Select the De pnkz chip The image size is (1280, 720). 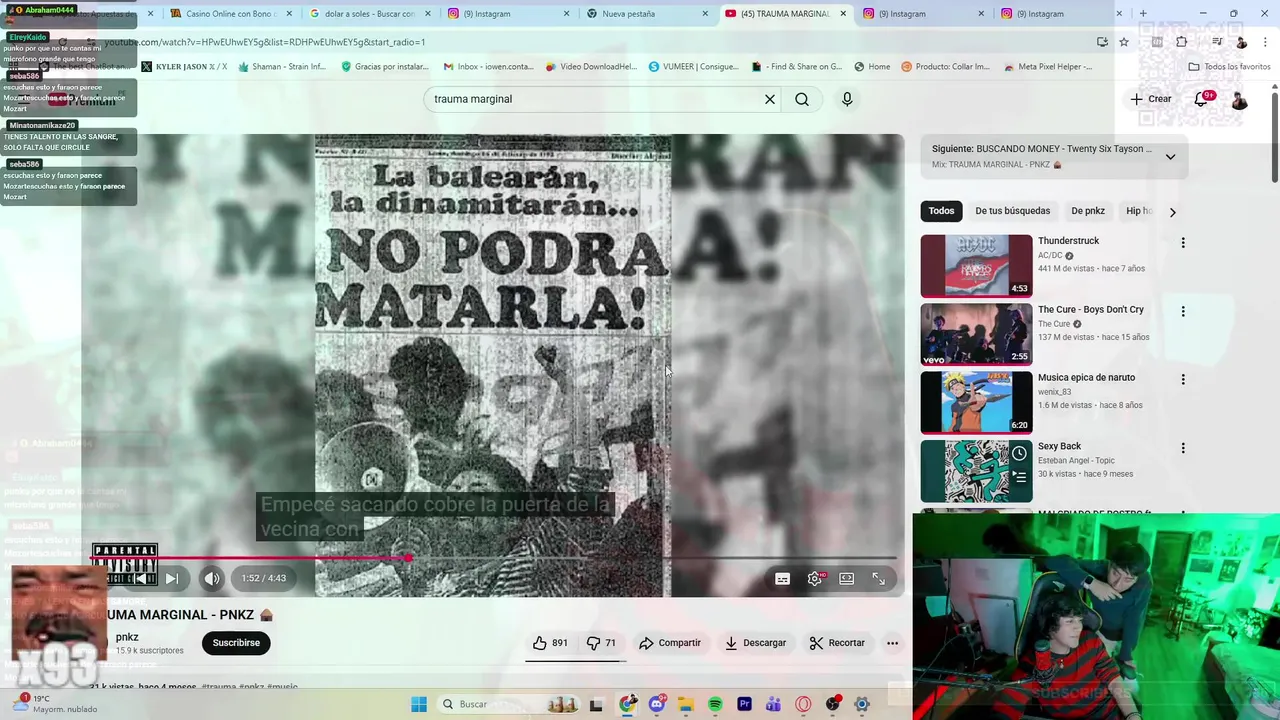click(x=1088, y=211)
